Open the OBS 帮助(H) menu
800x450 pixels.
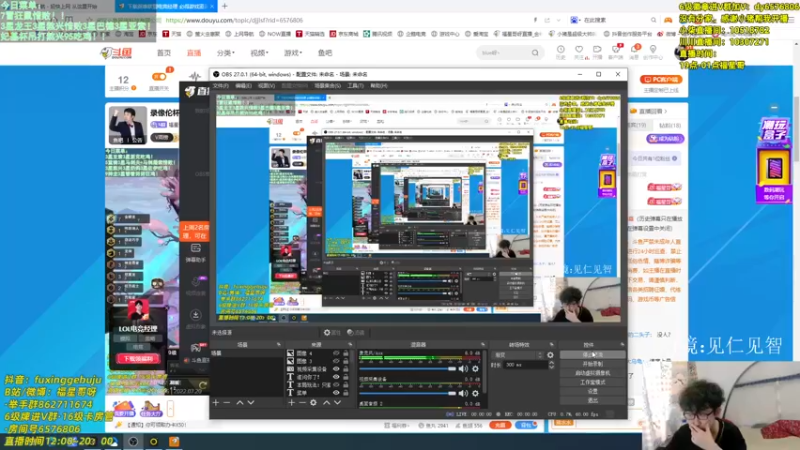click(x=379, y=86)
